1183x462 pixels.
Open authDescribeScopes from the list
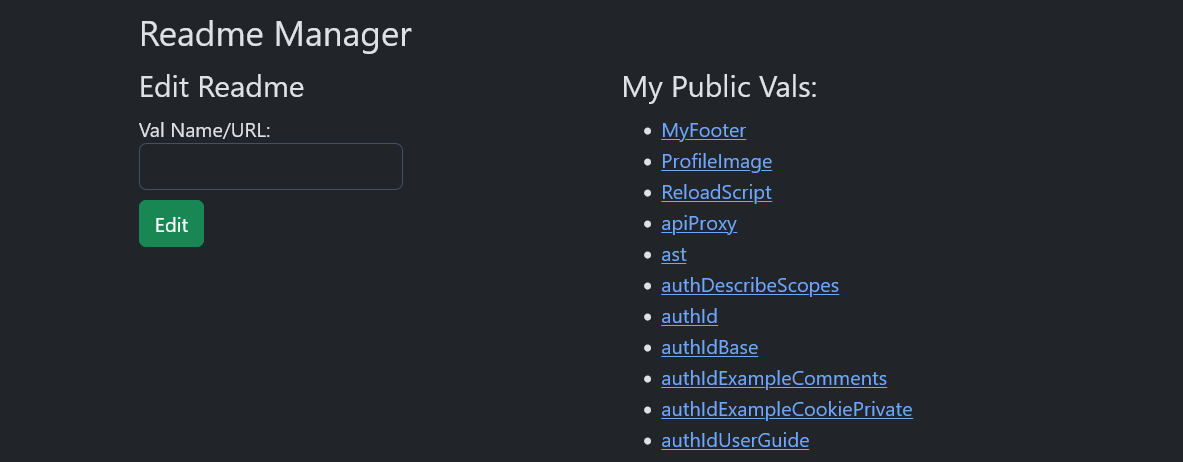click(749, 285)
